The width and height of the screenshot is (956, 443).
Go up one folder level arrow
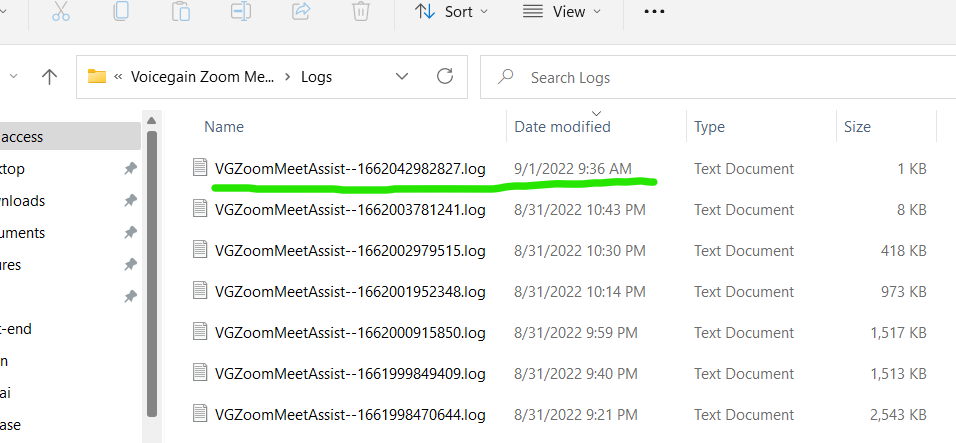49,77
